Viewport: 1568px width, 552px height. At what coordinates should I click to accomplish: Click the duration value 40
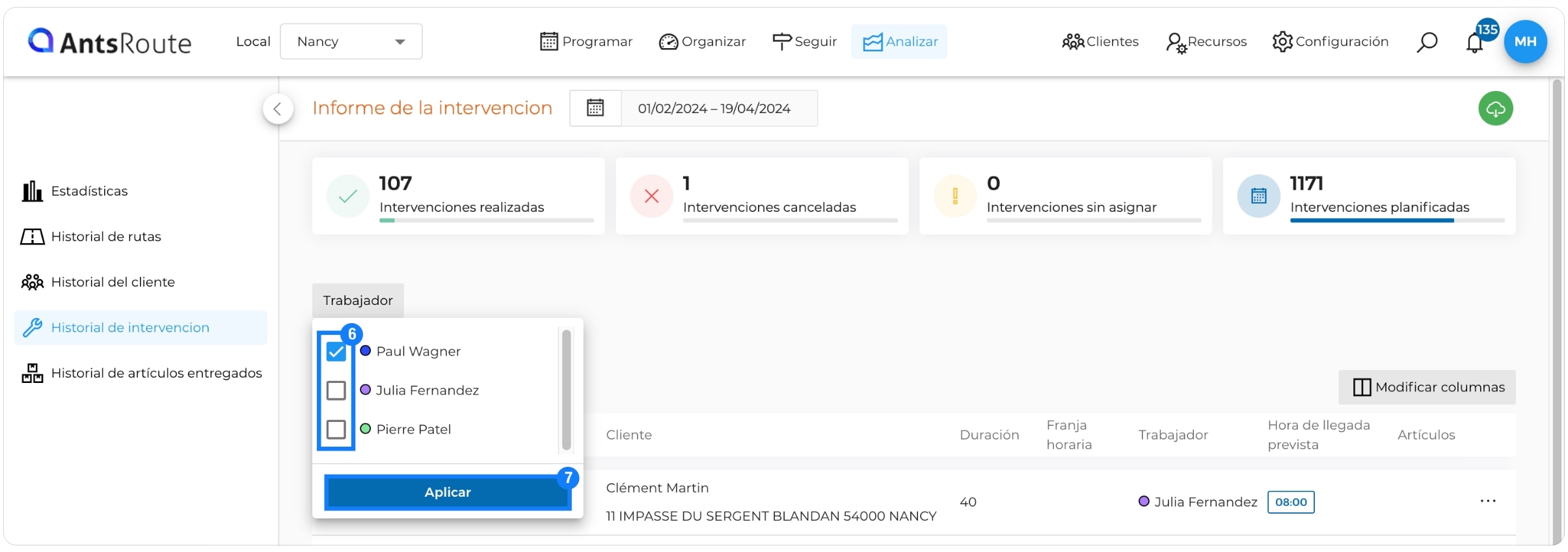(x=967, y=502)
